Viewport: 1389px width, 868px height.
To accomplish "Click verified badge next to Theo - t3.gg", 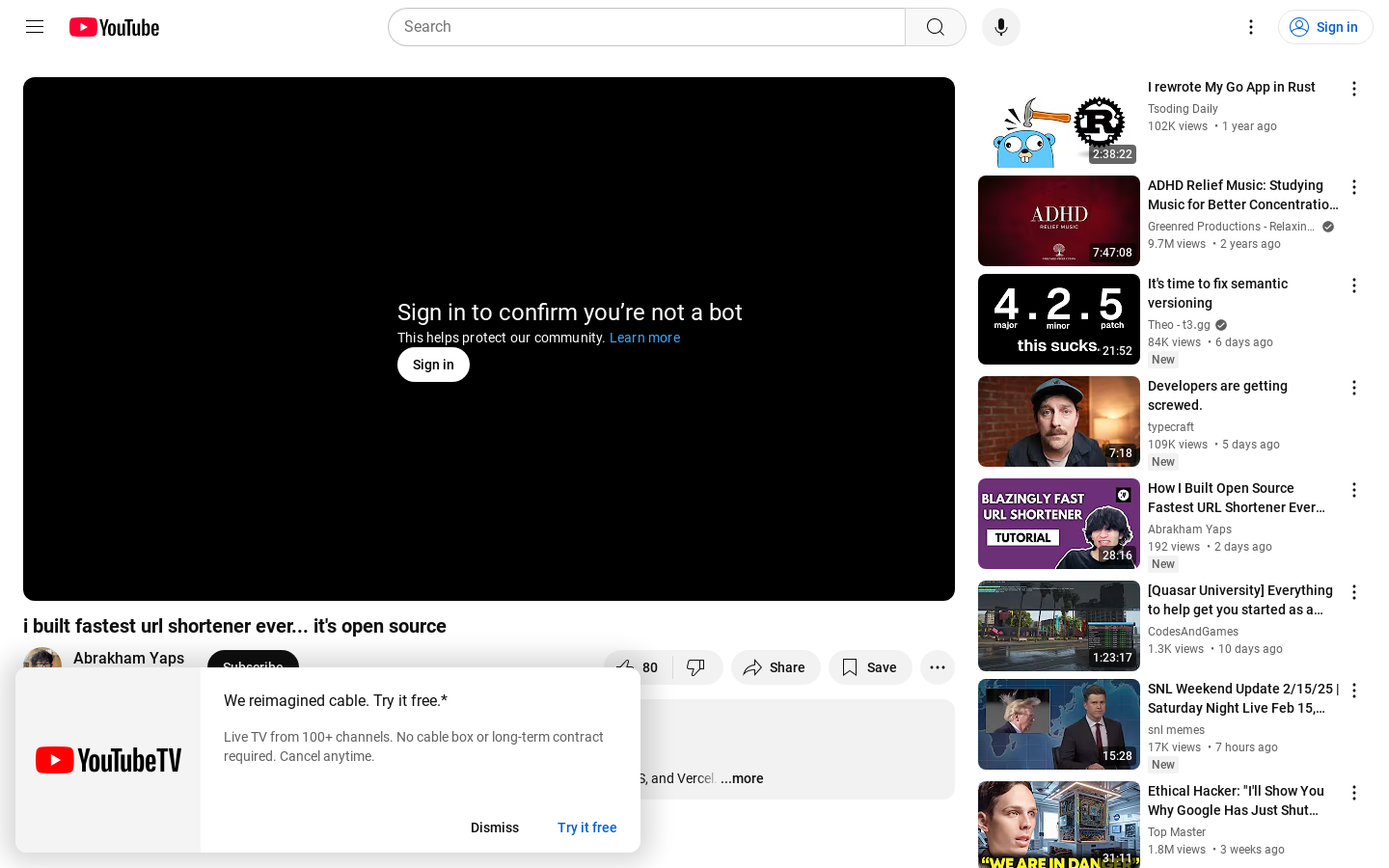I will point(1221,325).
